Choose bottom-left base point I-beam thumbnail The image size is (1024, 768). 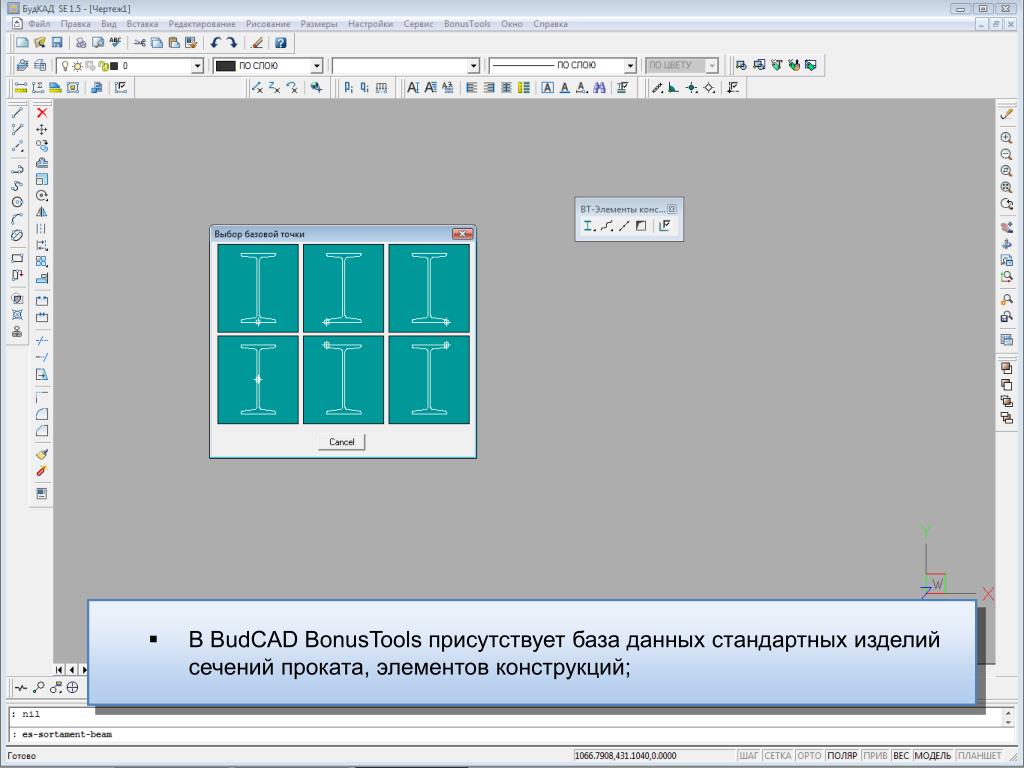coord(344,288)
